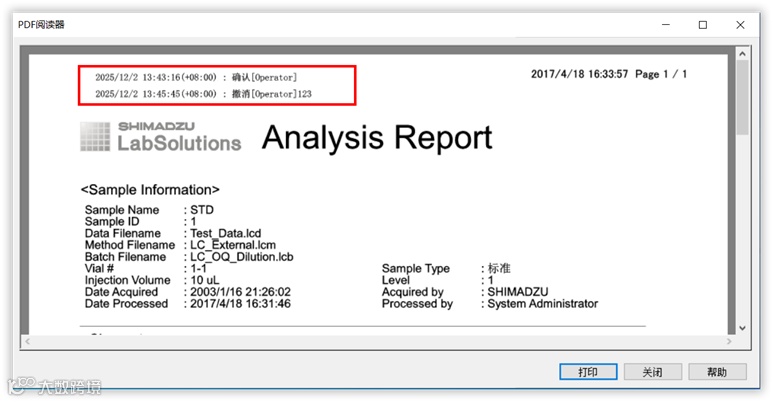Click the 关闭 close button
The height and width of the screenshot is (402, 773).
(653, 372)
